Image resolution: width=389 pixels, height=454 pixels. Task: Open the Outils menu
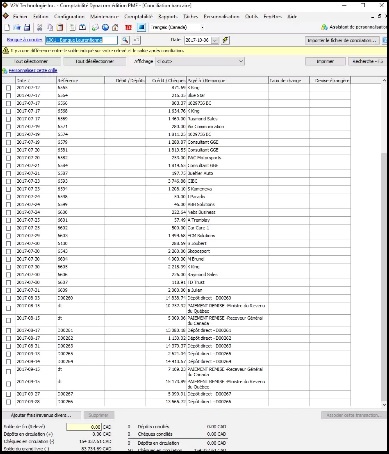click(x=251, y=16)
